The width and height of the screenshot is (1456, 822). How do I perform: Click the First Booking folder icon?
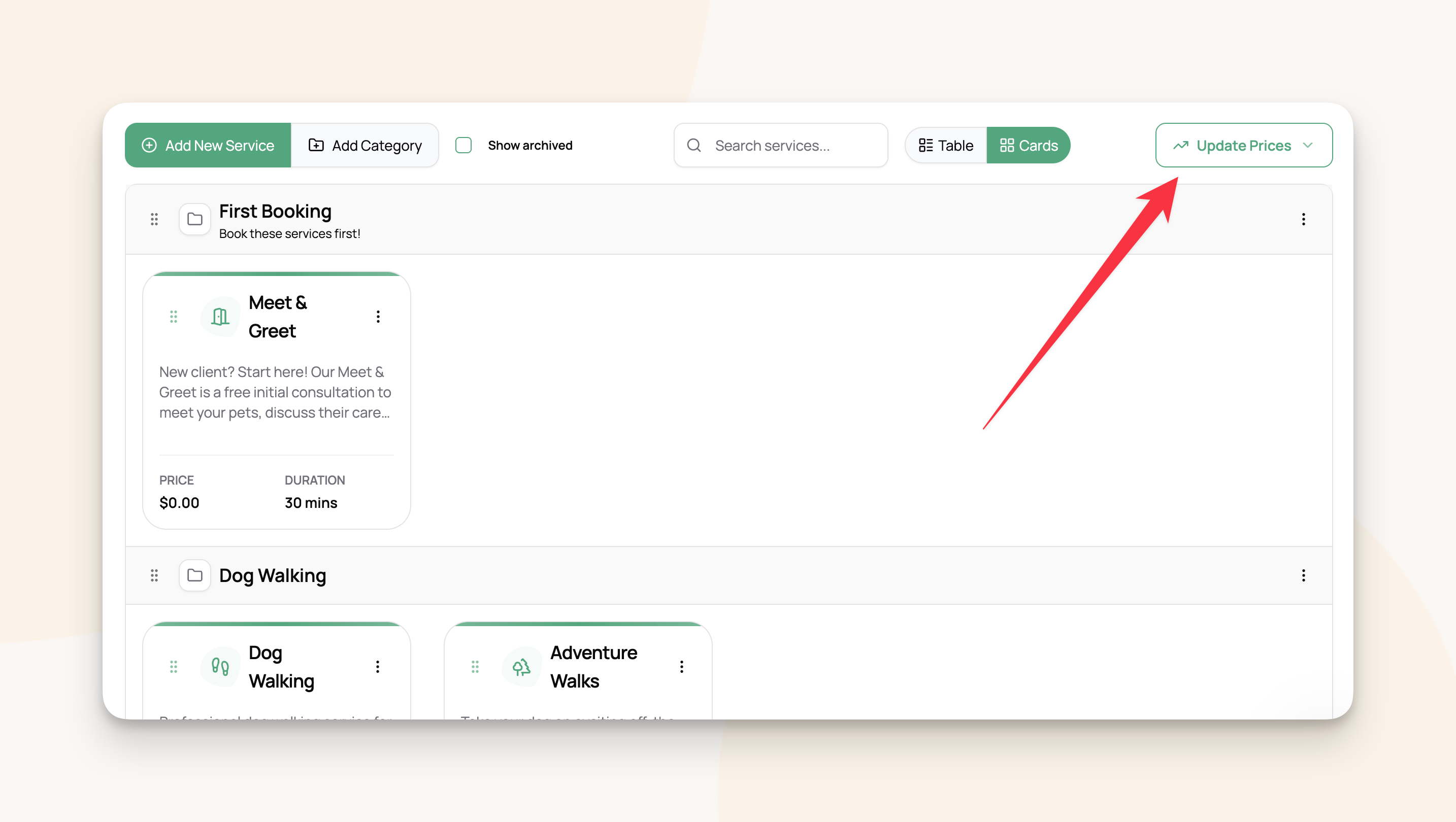click(195, 219)
